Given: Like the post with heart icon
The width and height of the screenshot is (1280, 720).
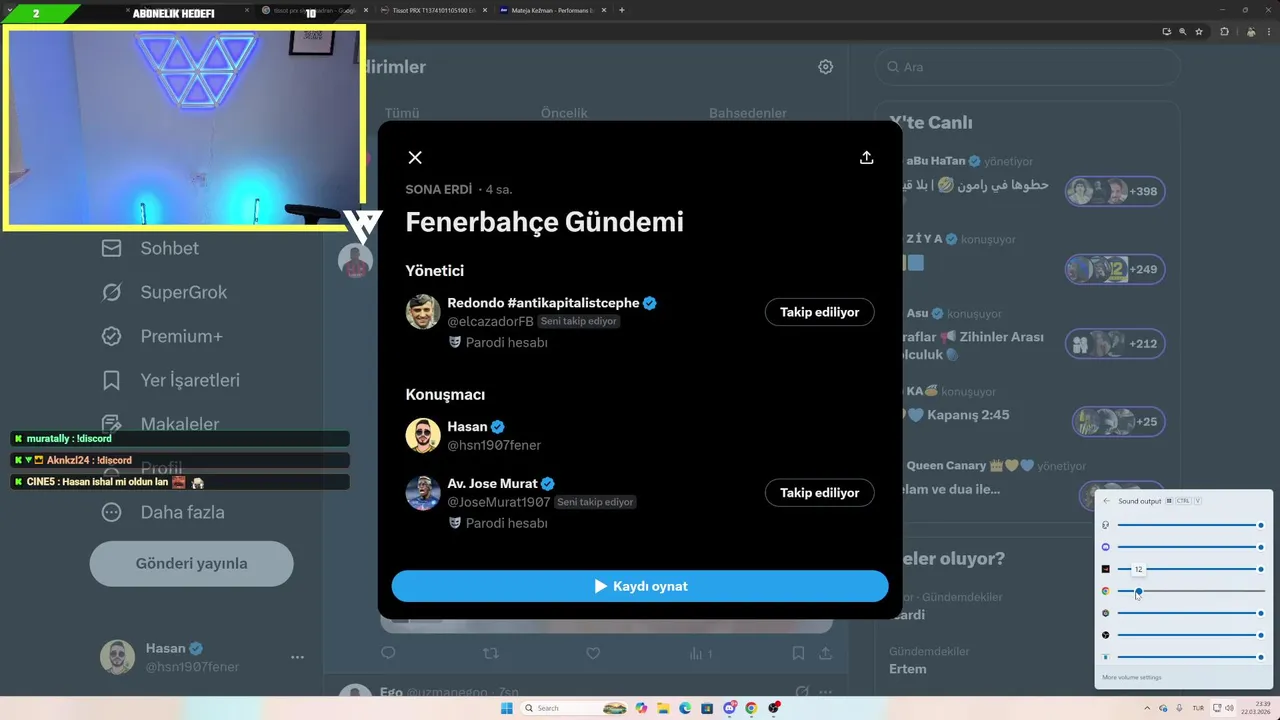Looking at the screenshot, I should 593,653.
